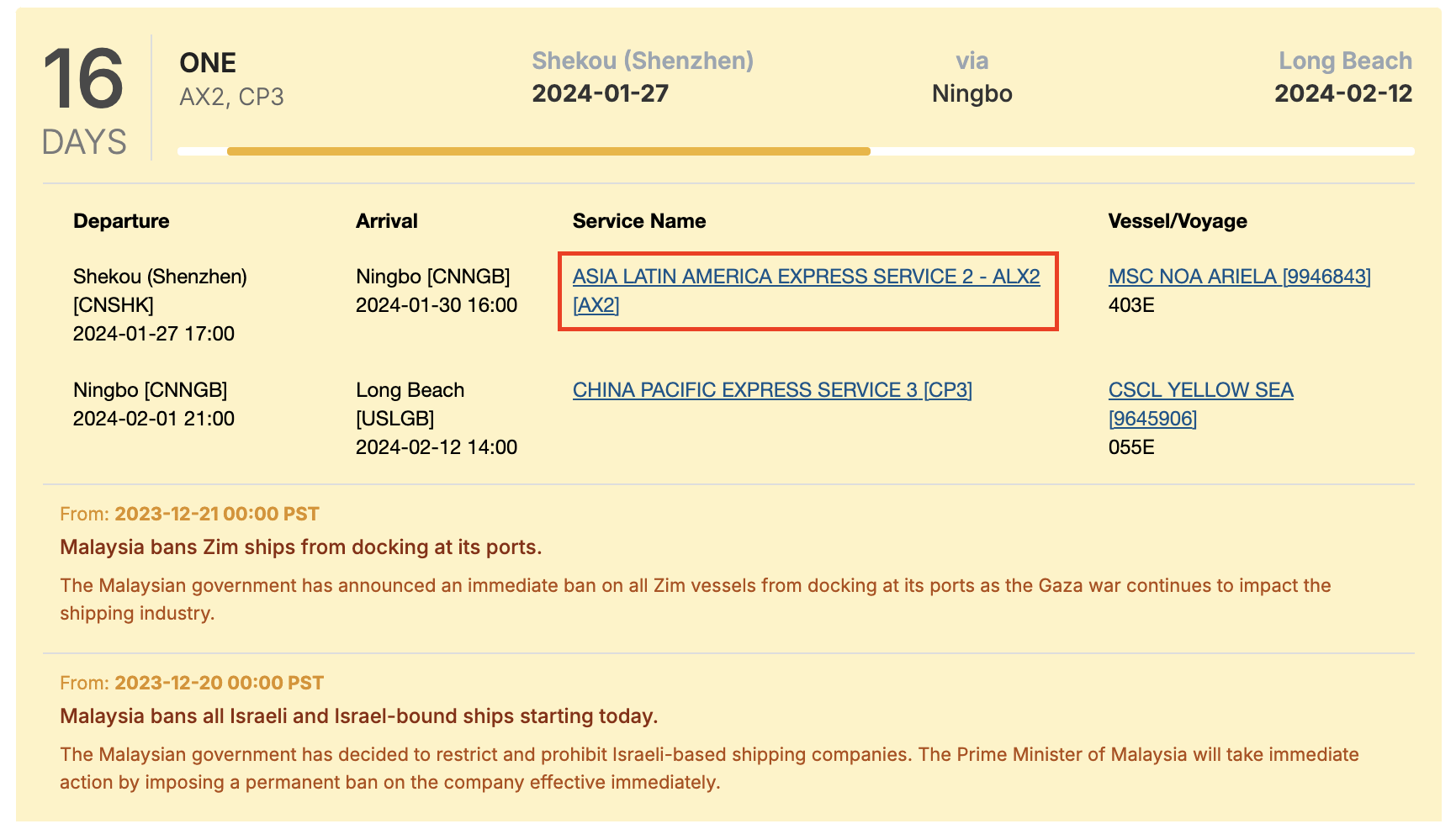
Task: Click arrival date 2024-02-12 in header
Action: point(1343,93)
